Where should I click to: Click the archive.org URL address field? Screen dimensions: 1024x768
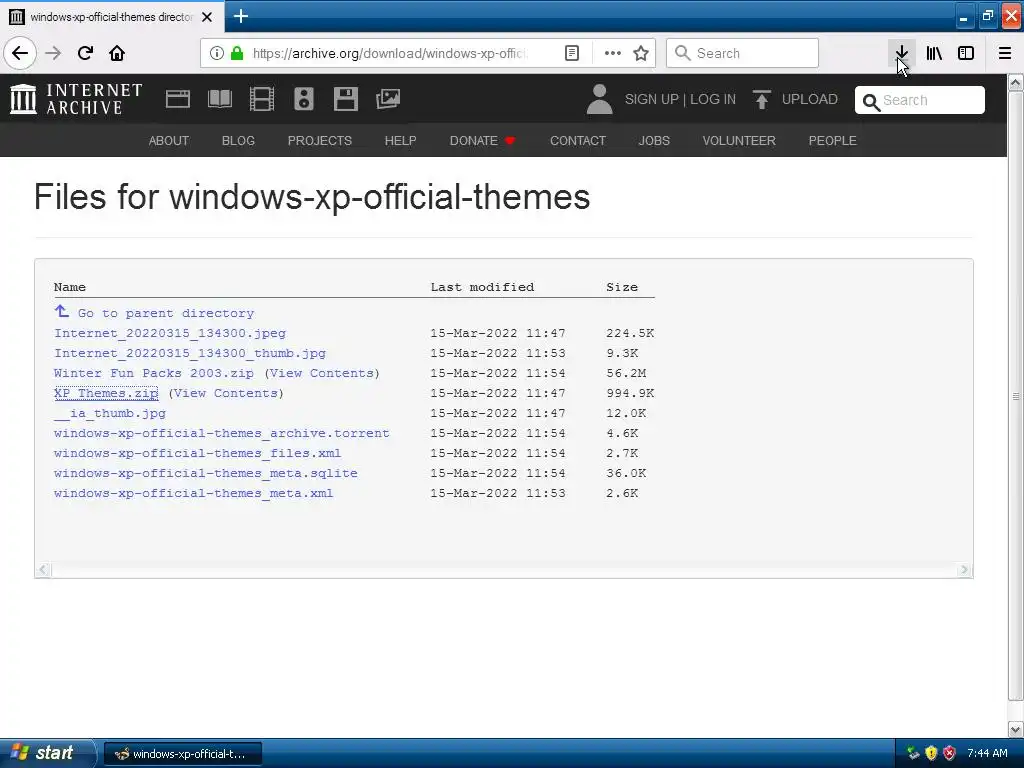(x=391, y=53)
